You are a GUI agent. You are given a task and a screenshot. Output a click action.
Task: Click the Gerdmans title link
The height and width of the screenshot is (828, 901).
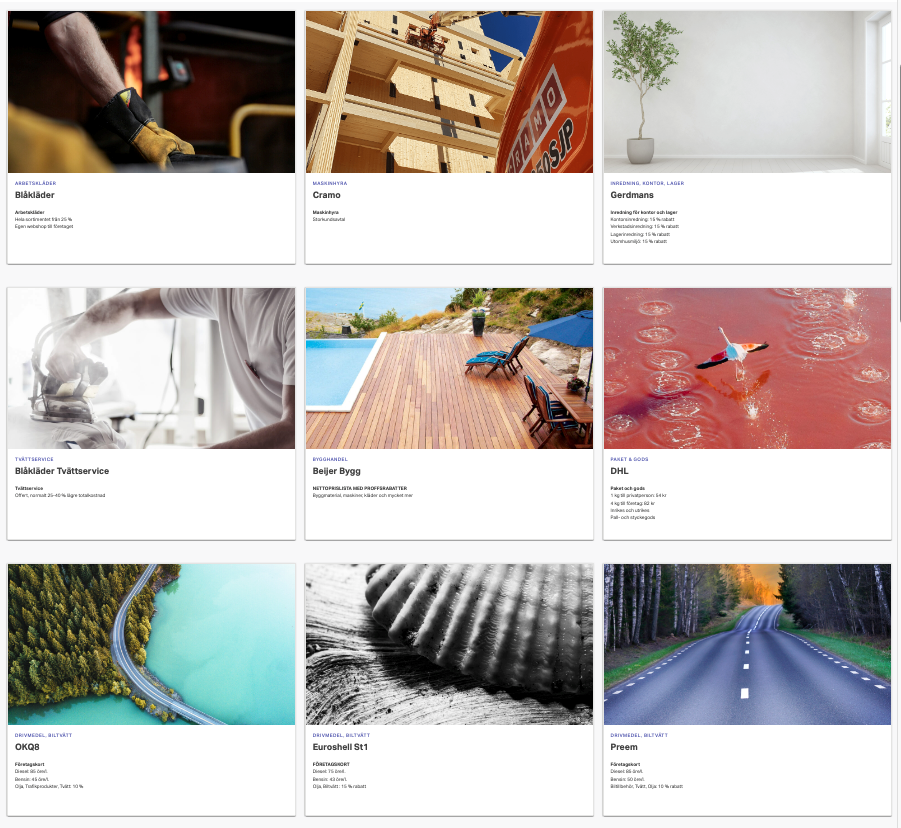point(632,195)
